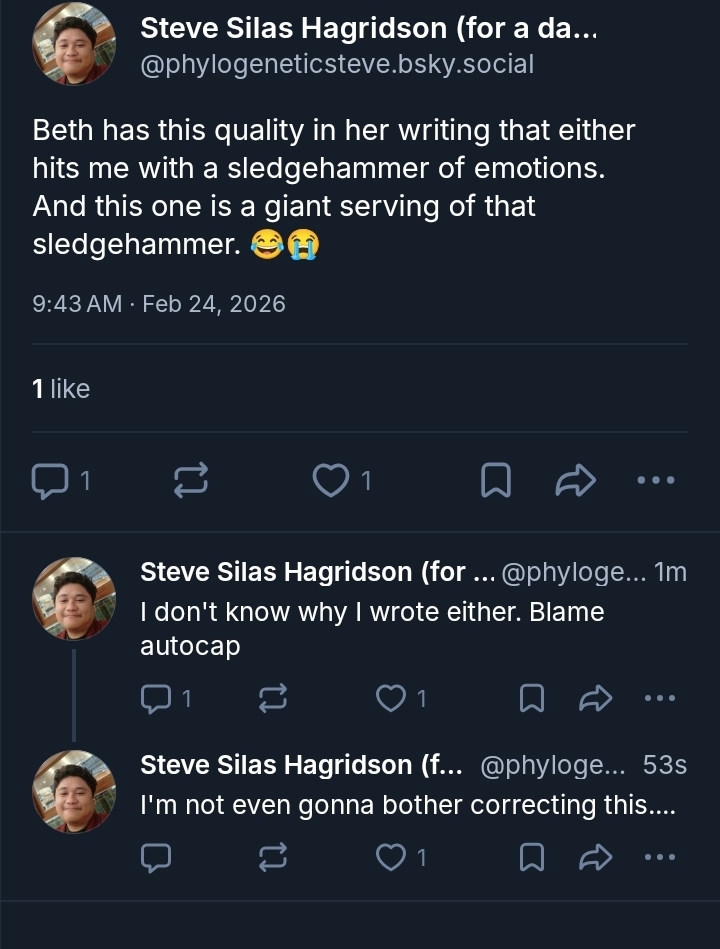View who liked via '1 like'
The height and width of the screenshot is (949, 720).
[x=61, y=389]
